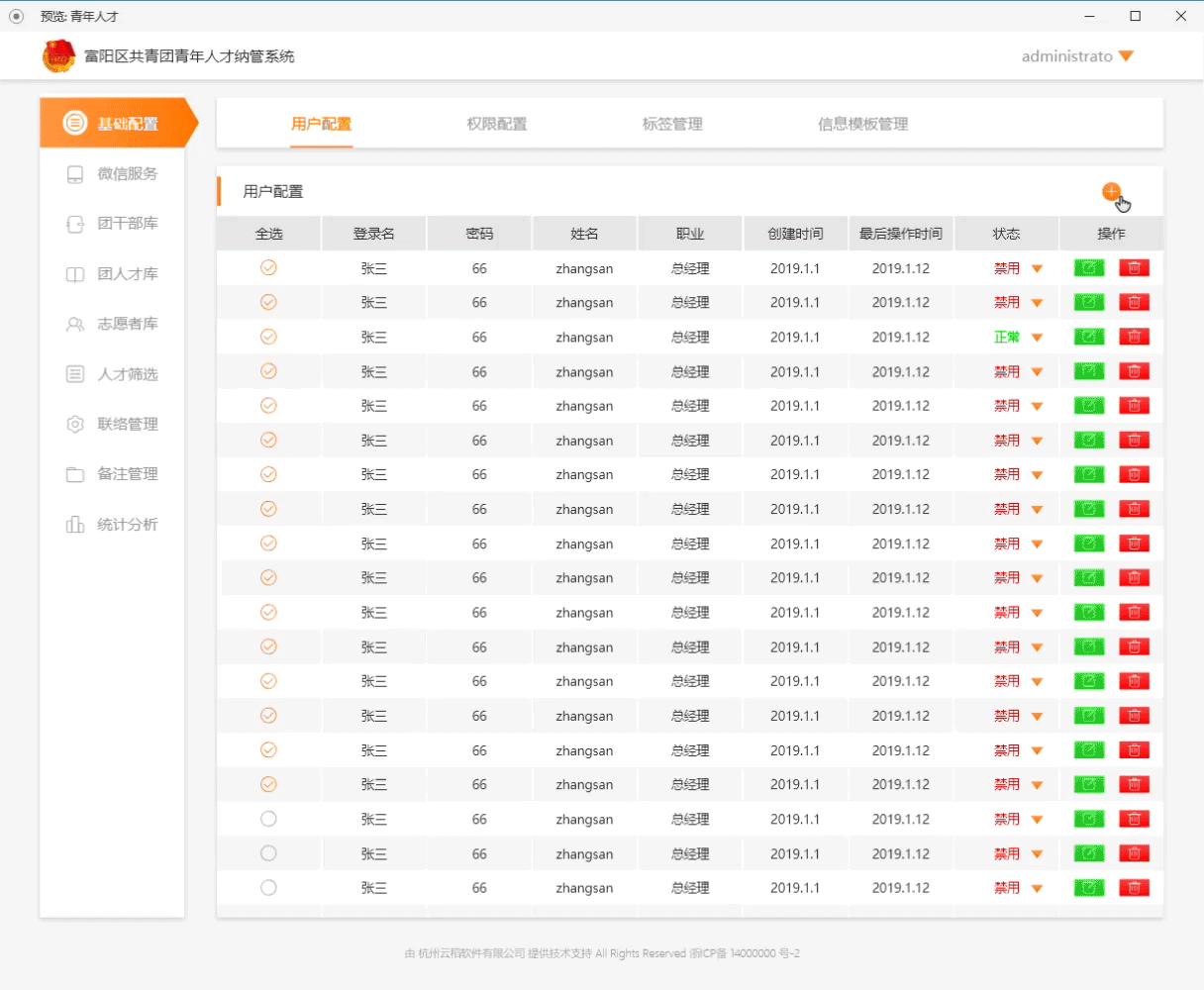Open the first row's 禁用 status dropdown
Viewport: 1204px width, 990px height.
(1038, 269)
